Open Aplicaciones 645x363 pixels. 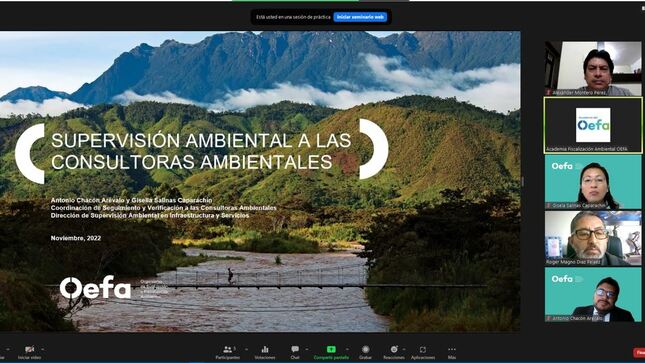point(423,352)
